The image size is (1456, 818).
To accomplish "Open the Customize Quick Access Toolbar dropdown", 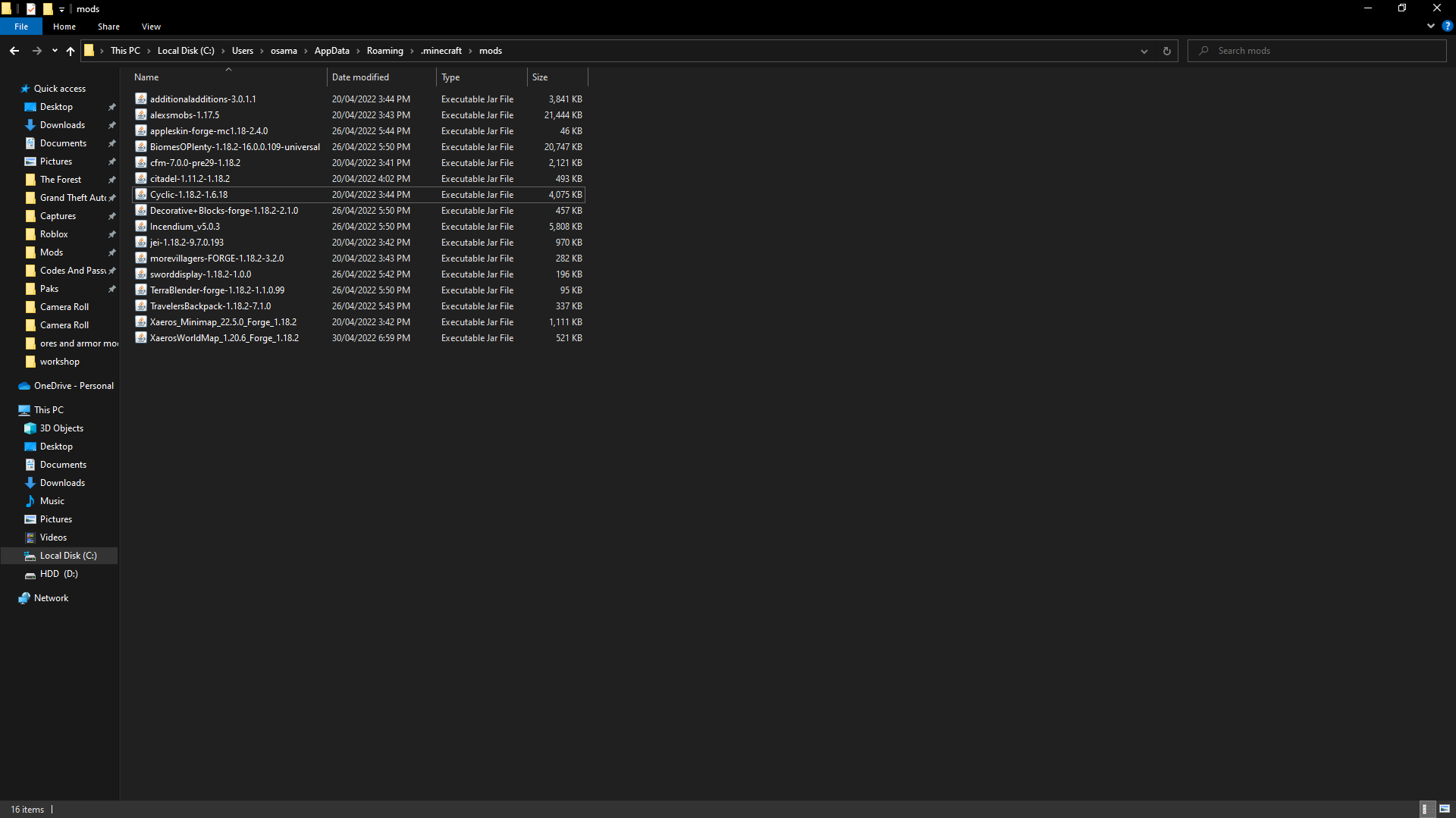I will point(62,9).
